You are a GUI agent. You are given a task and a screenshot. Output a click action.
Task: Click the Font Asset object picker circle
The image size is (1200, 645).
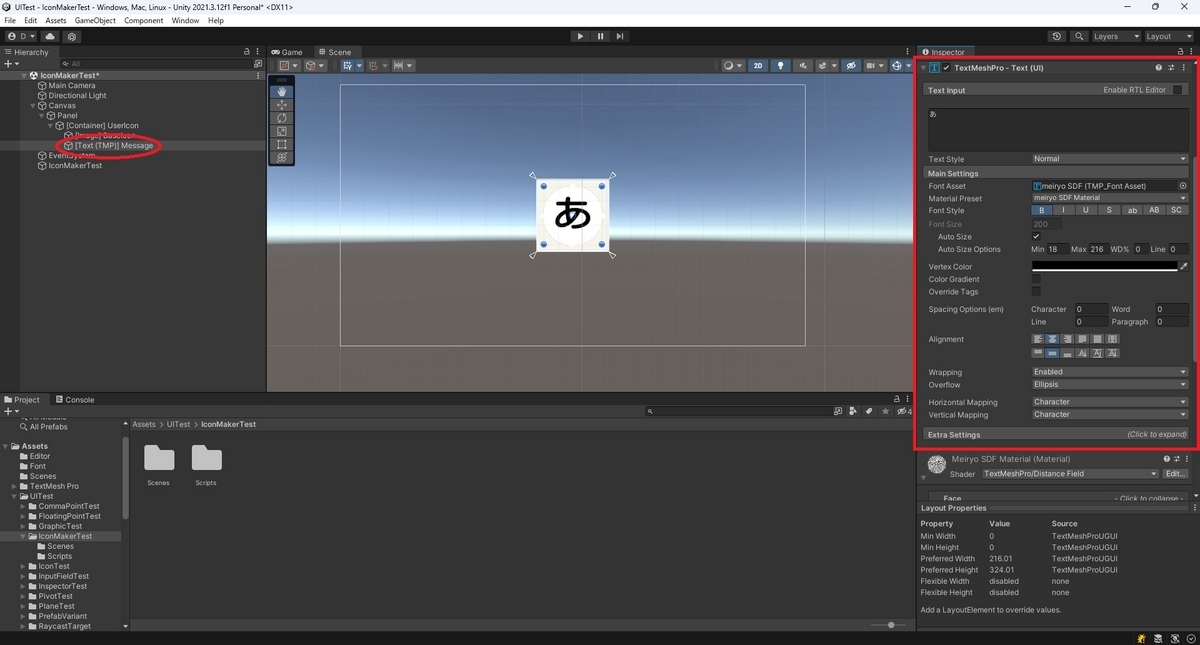tap(1183, 186)
